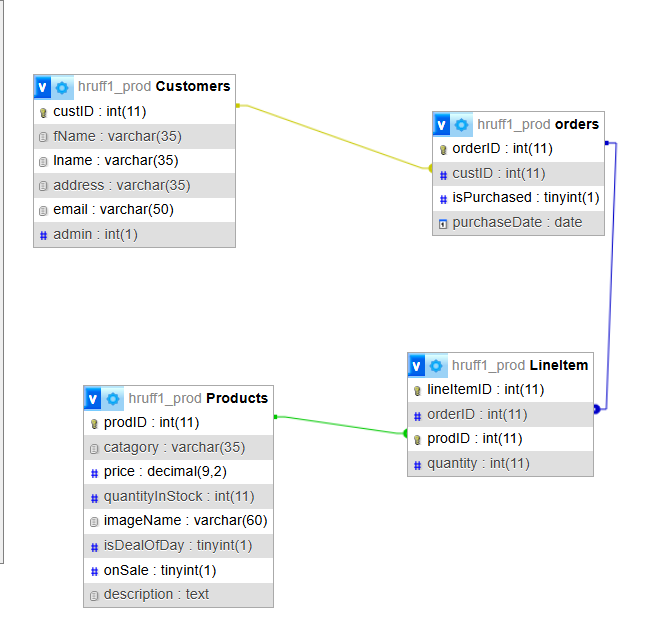
Task: Select the LineItem table title
Action: coord(559,365)
